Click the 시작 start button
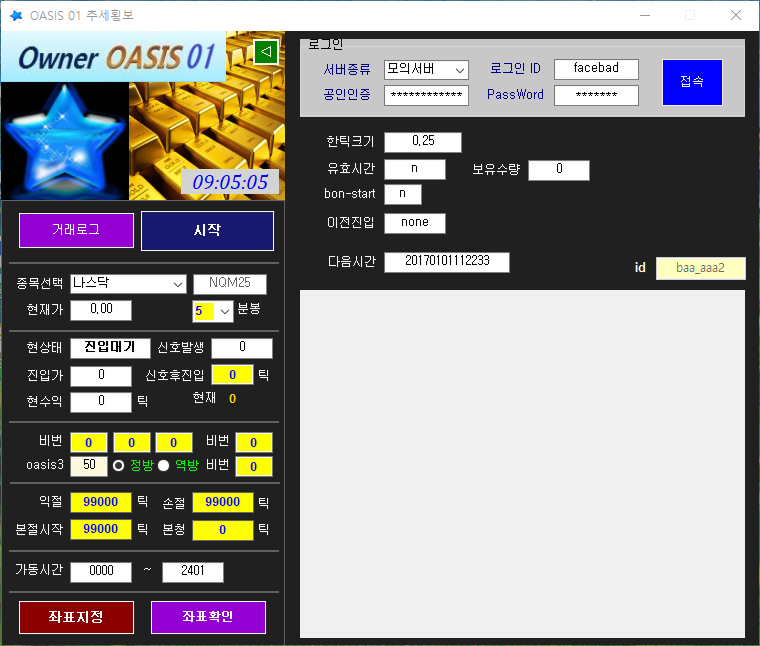 pyautogui.click(x=207, y=231)
